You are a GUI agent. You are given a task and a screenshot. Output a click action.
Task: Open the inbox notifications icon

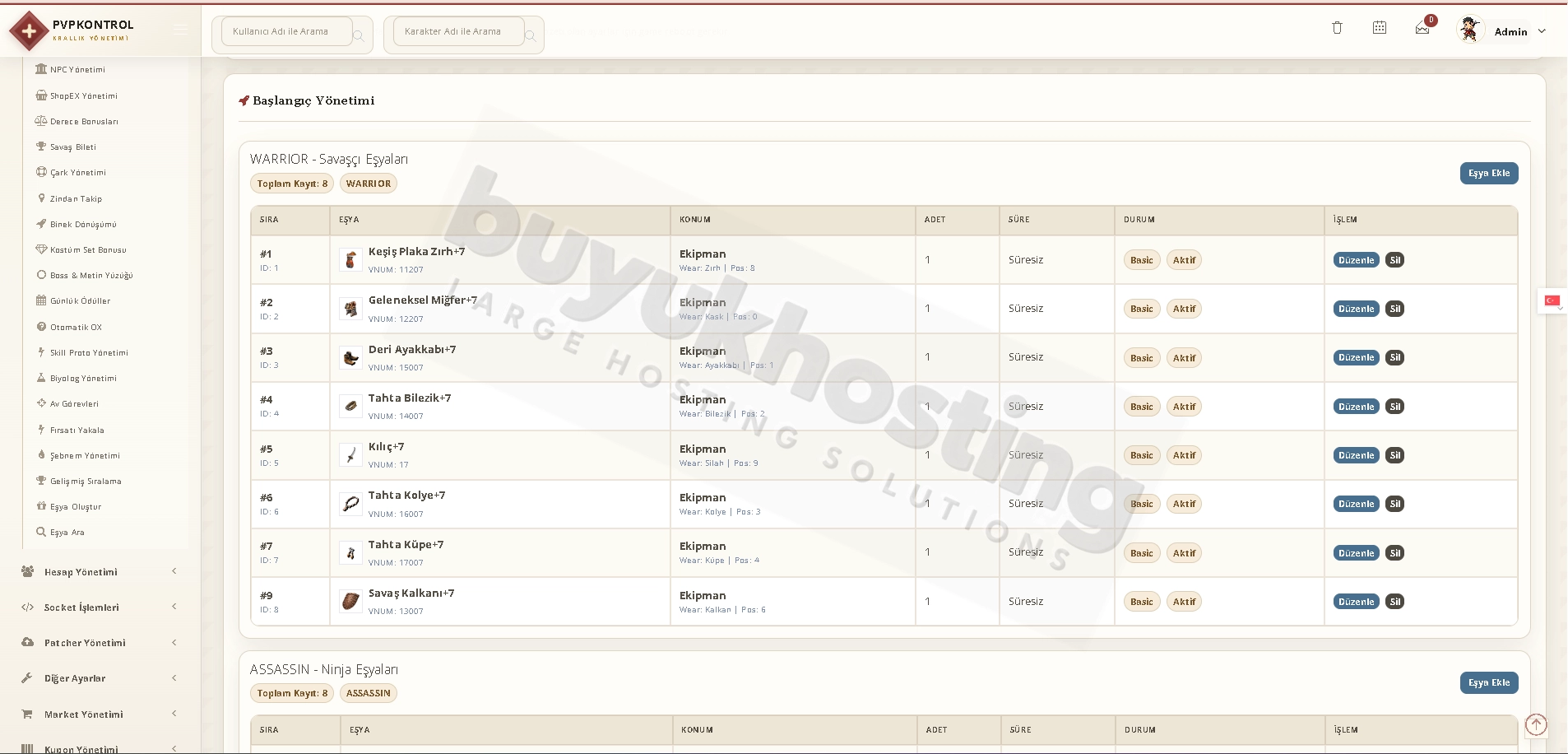click(1422, 29)
